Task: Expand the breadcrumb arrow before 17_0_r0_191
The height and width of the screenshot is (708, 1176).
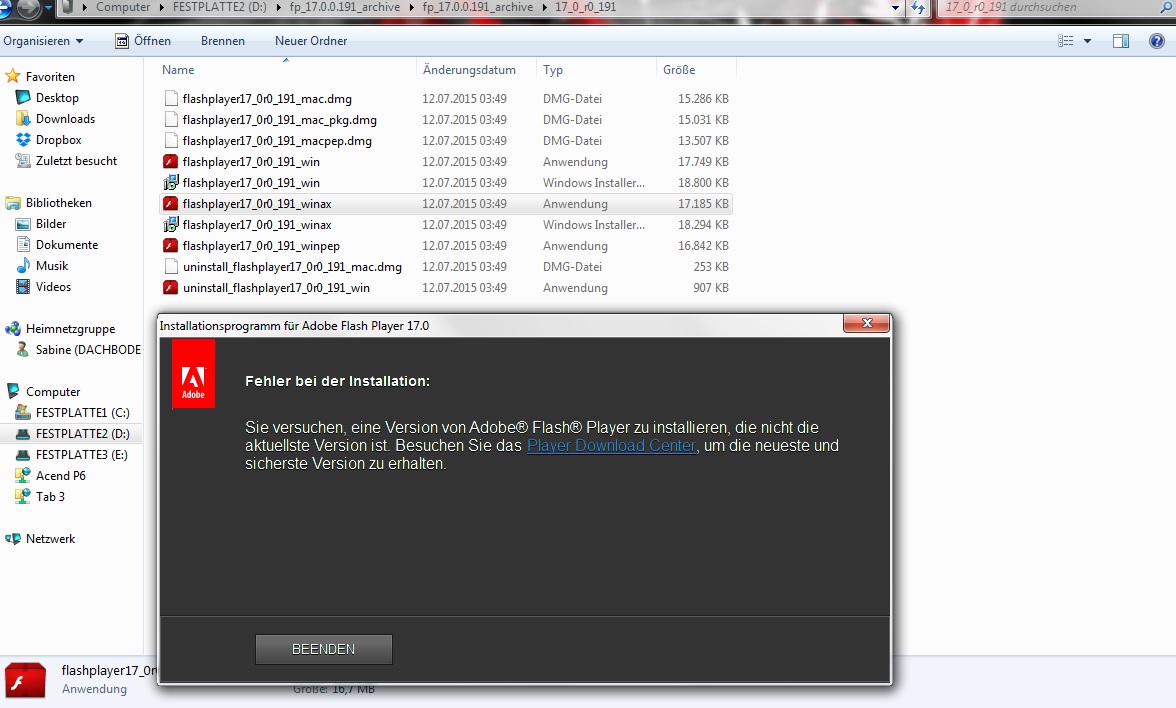Action: pos(544,7)
